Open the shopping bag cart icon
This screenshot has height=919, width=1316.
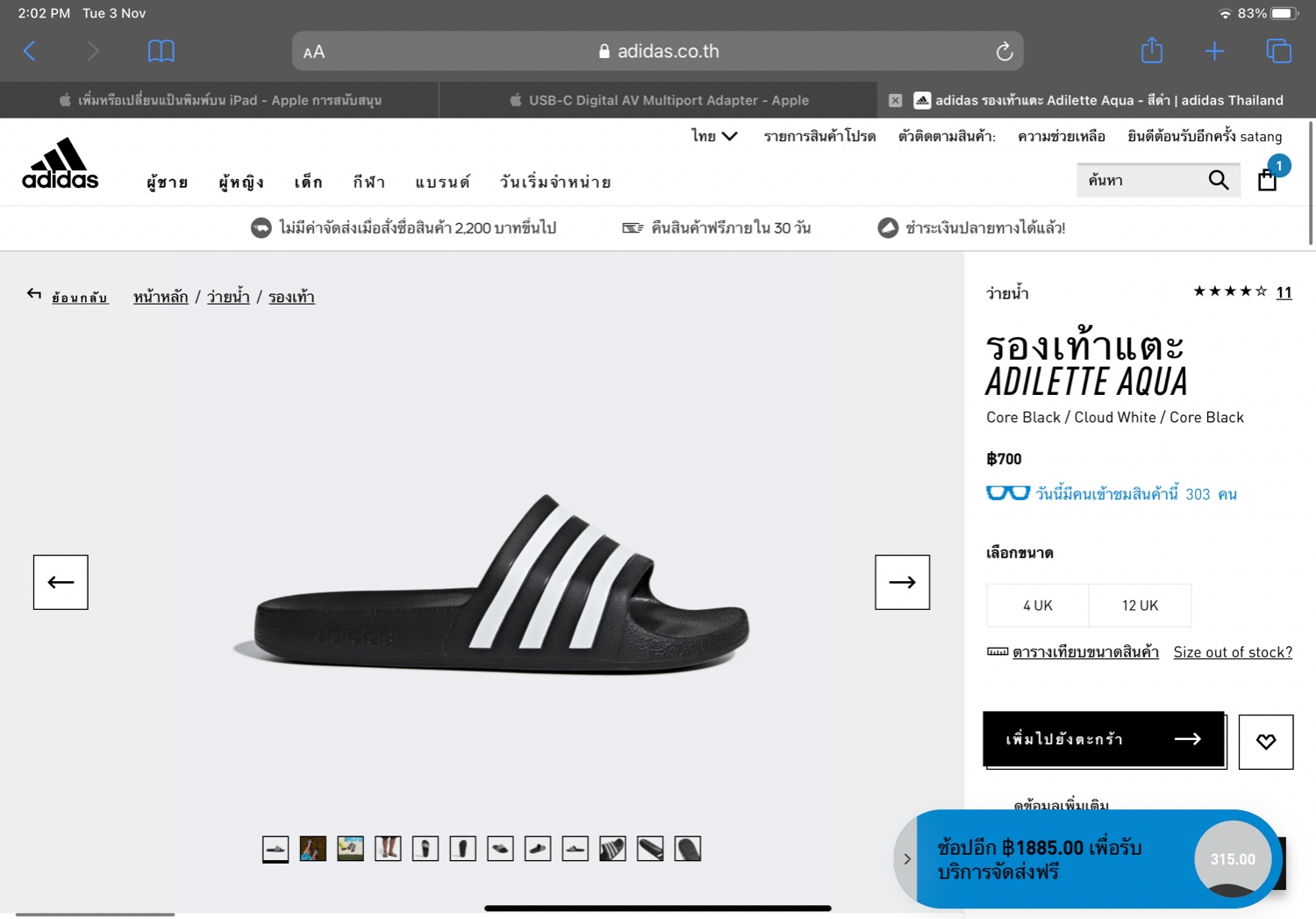1267,180
